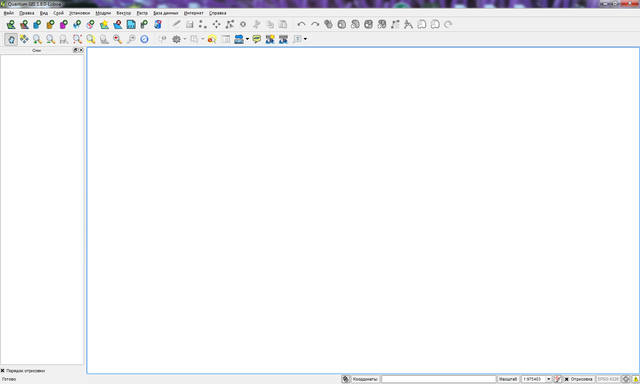The width and height of the screenshot is (640, 384).
Task: Select the Delete Ring tool
Action: click(x=369, y=24)
